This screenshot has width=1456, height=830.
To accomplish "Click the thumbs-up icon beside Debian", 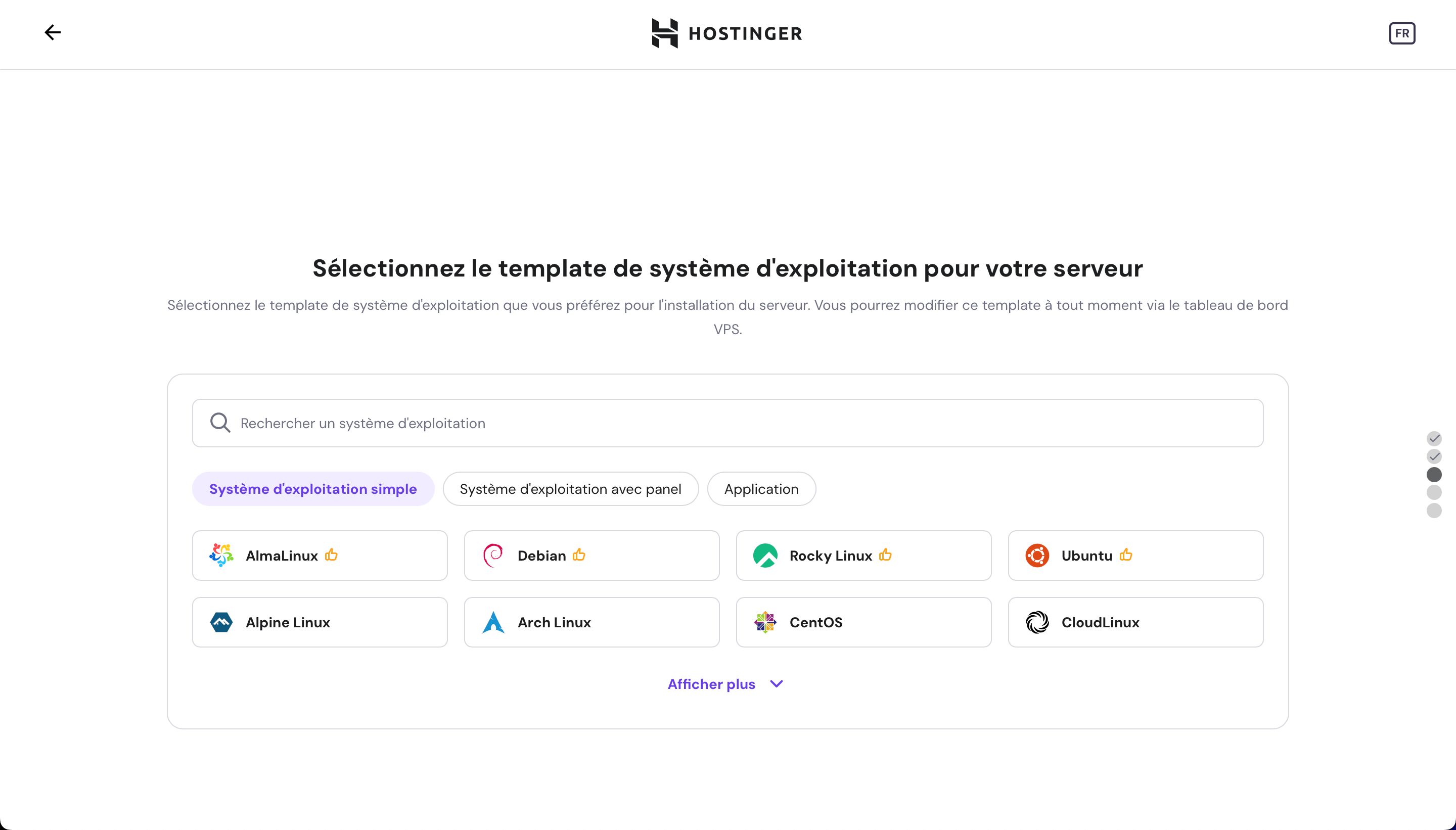I will click(579, 554).
